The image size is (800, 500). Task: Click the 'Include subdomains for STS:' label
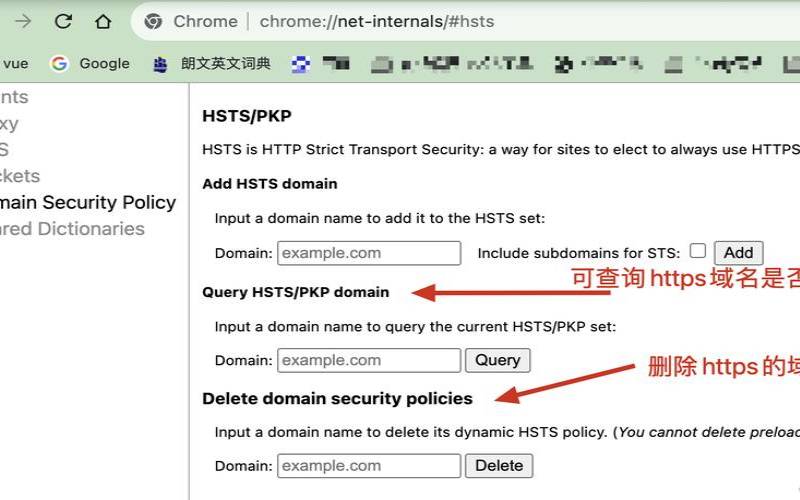point(579,253)
